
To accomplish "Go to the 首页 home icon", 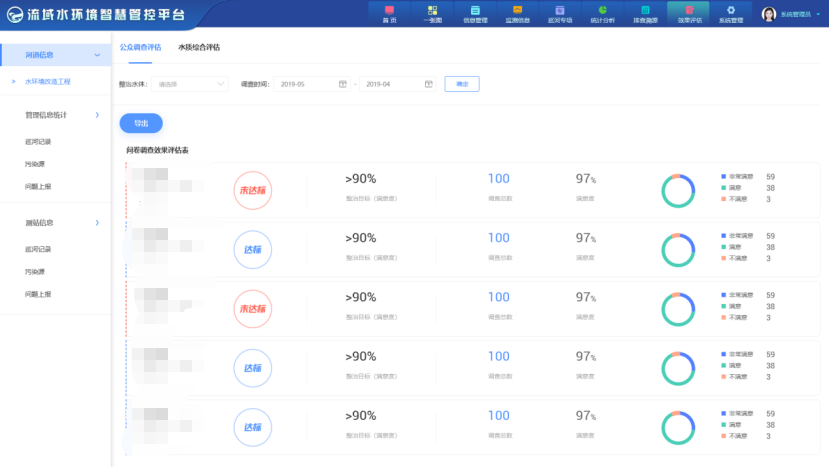I will point(390,13).
